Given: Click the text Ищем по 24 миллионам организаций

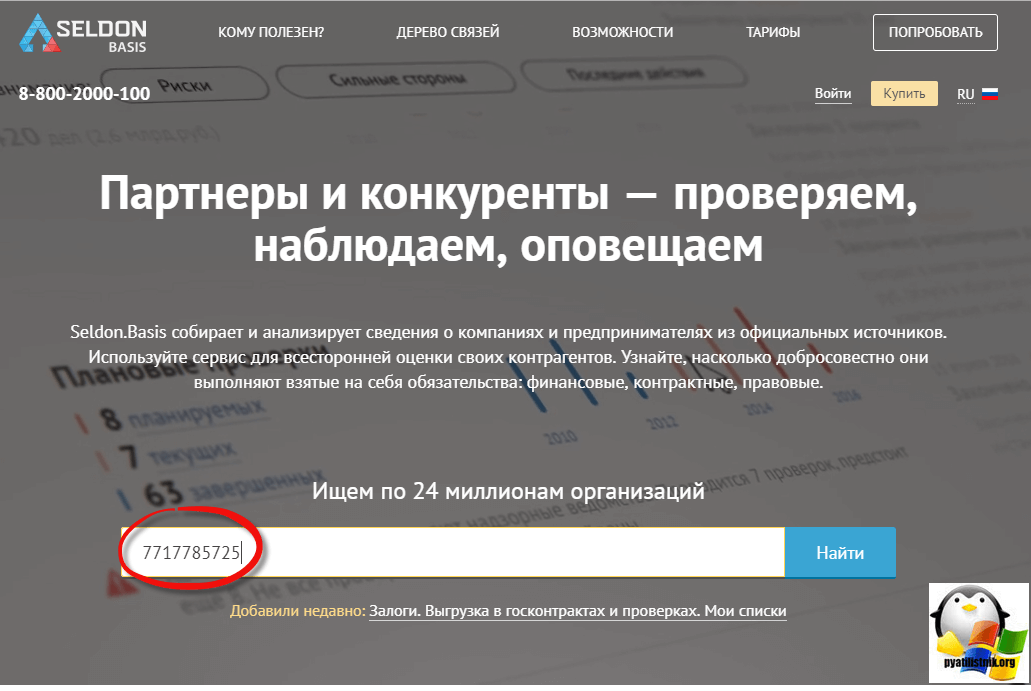Looking at the screenshot, I should tap(508, 490).
